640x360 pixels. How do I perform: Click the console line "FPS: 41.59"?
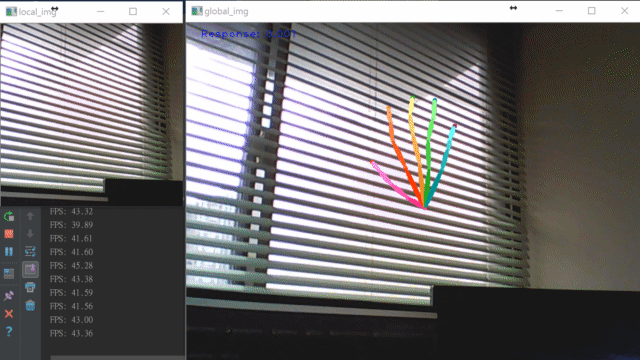(71, 293)
